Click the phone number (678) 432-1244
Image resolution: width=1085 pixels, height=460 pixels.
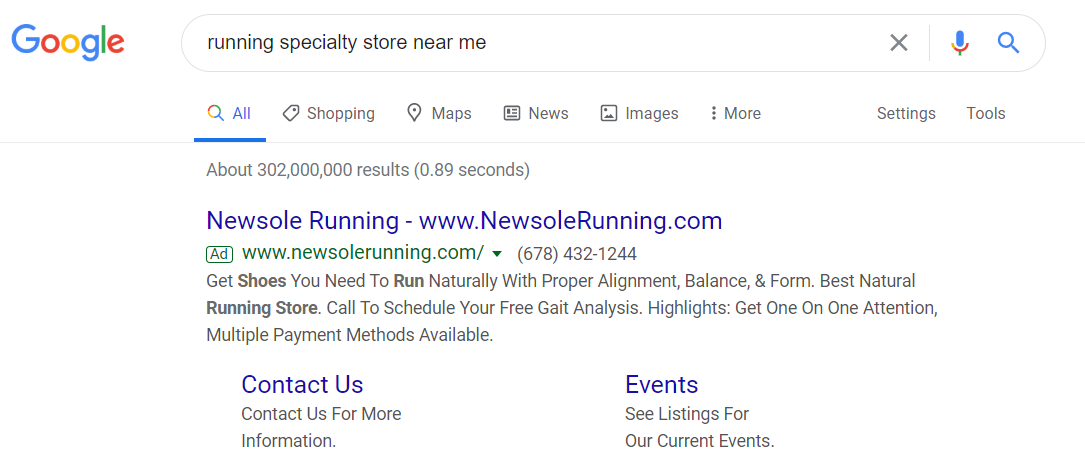click(577, 254)
